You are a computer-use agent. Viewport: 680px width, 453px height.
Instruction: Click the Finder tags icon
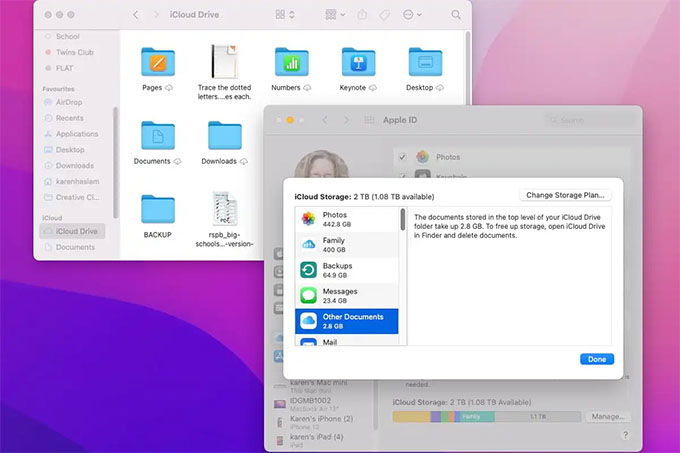384,15
